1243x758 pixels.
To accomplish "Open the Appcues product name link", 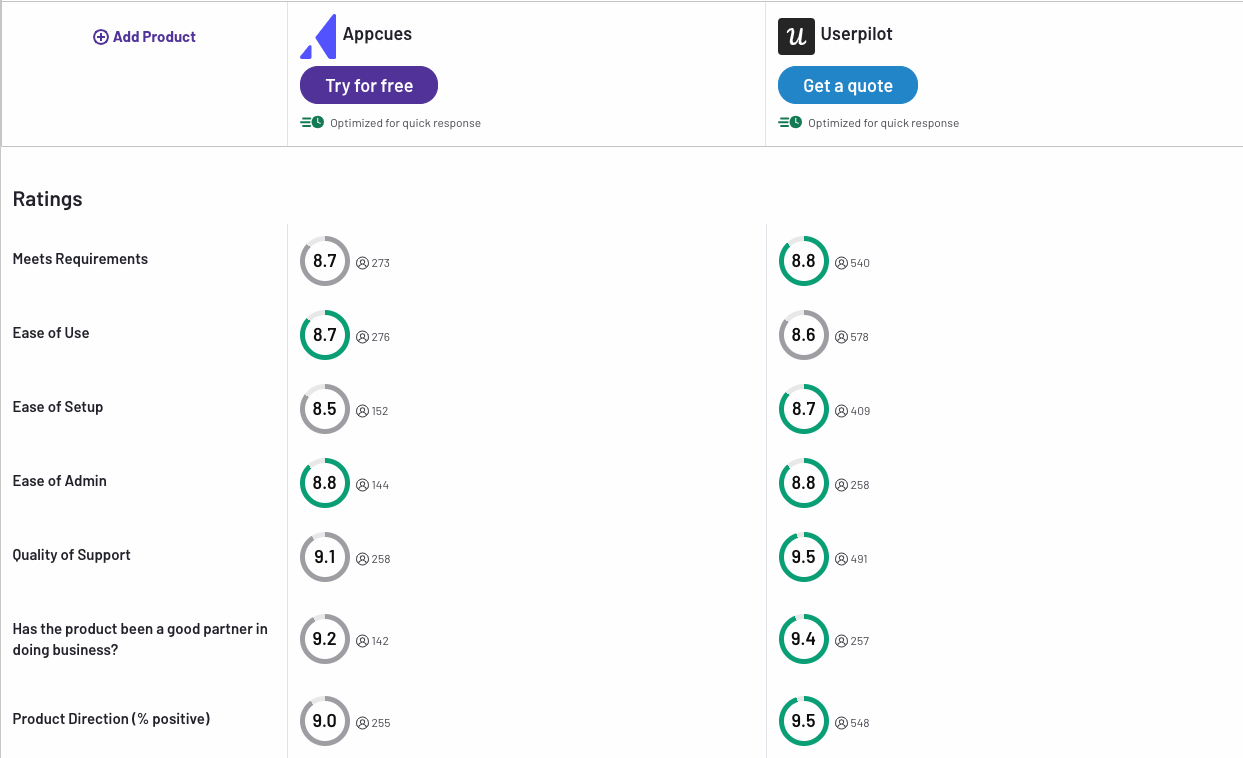I will click(x=377, y=34).
